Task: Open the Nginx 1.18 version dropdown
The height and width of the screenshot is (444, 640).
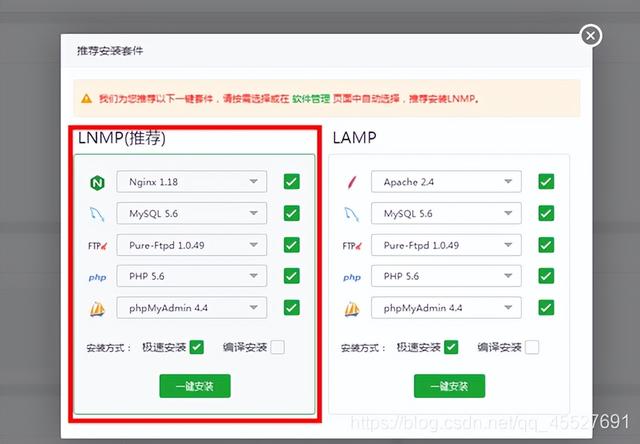Action: tap(192, 182)
